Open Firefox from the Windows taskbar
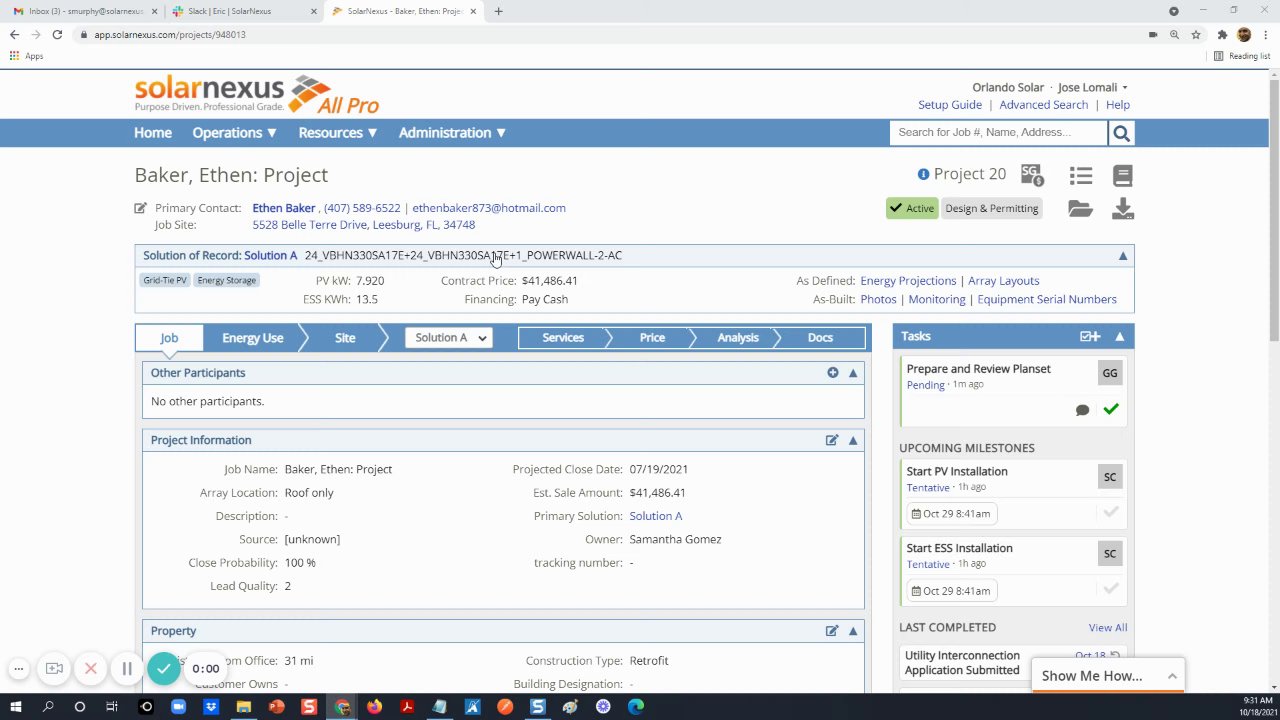Screen dimensions: 1280x720 point(374,707)
